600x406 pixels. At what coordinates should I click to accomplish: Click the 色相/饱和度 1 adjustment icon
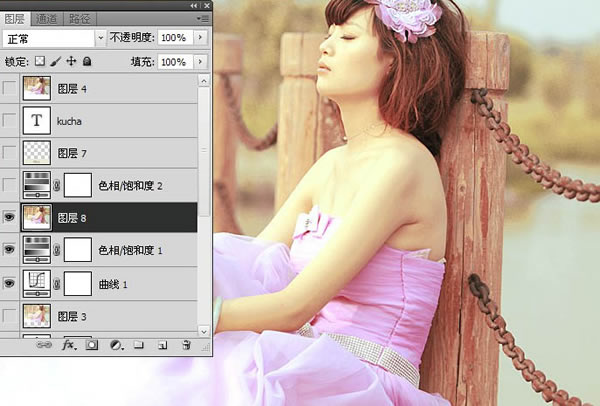(36, 250)
